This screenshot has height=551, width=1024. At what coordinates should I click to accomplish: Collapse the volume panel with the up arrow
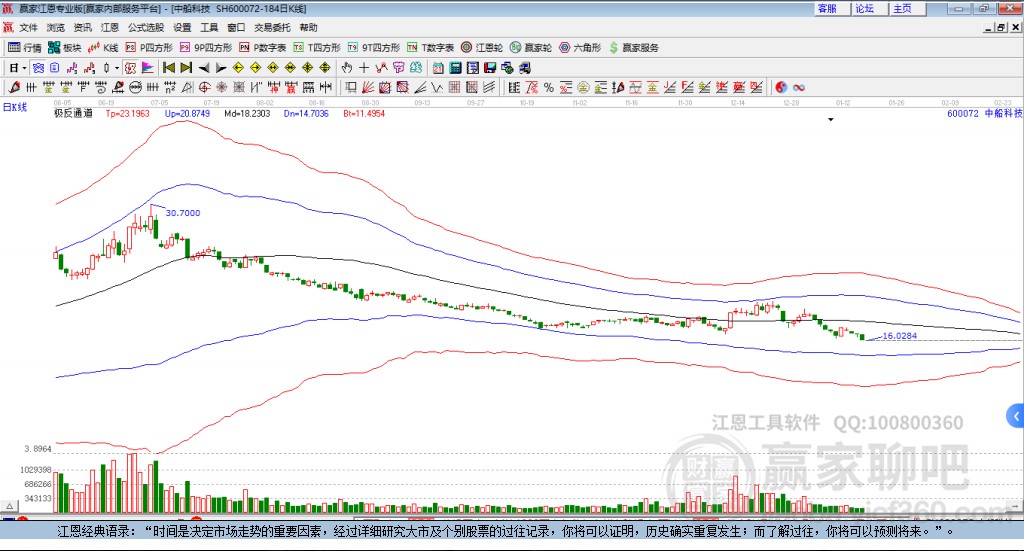pyautogui.click(x=10, y=506)
